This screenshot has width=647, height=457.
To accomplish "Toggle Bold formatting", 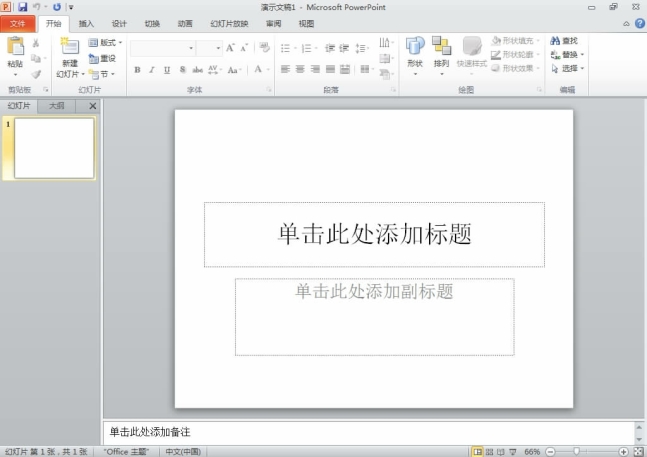I will click(138, 70).
